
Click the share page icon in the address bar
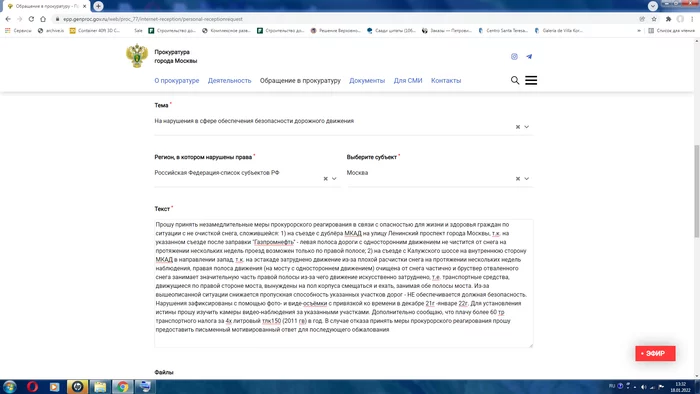pyautogui.click(x=642, y=19)
